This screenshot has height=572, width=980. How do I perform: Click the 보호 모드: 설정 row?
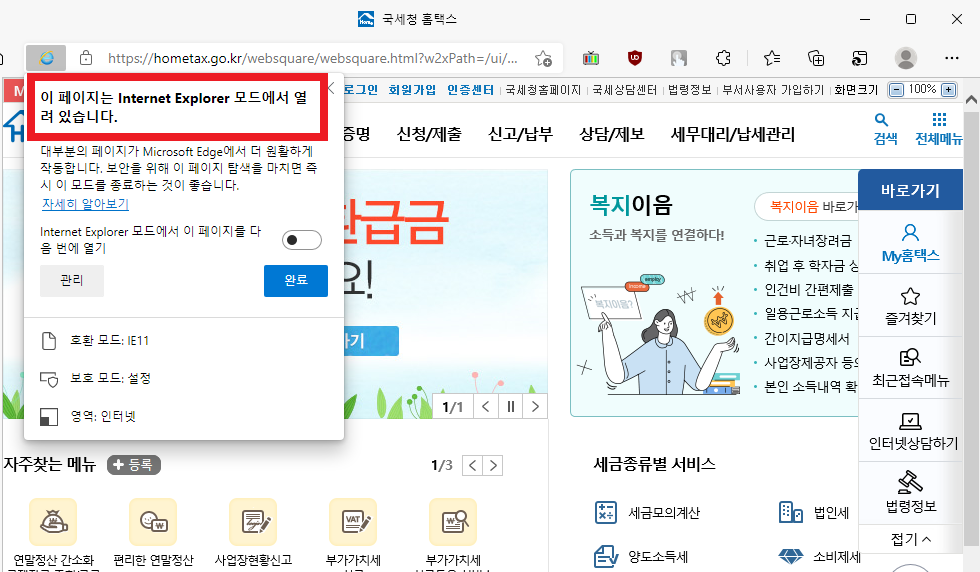tap(184, 378)
